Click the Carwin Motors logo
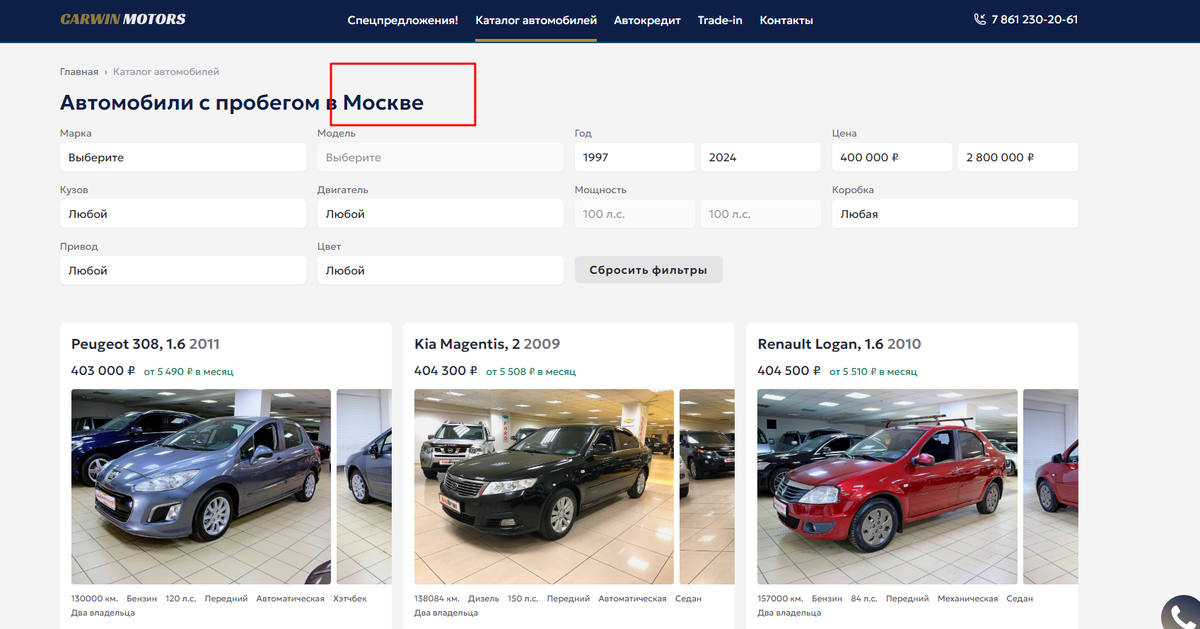1200x629 pixels. click(122, 19)
